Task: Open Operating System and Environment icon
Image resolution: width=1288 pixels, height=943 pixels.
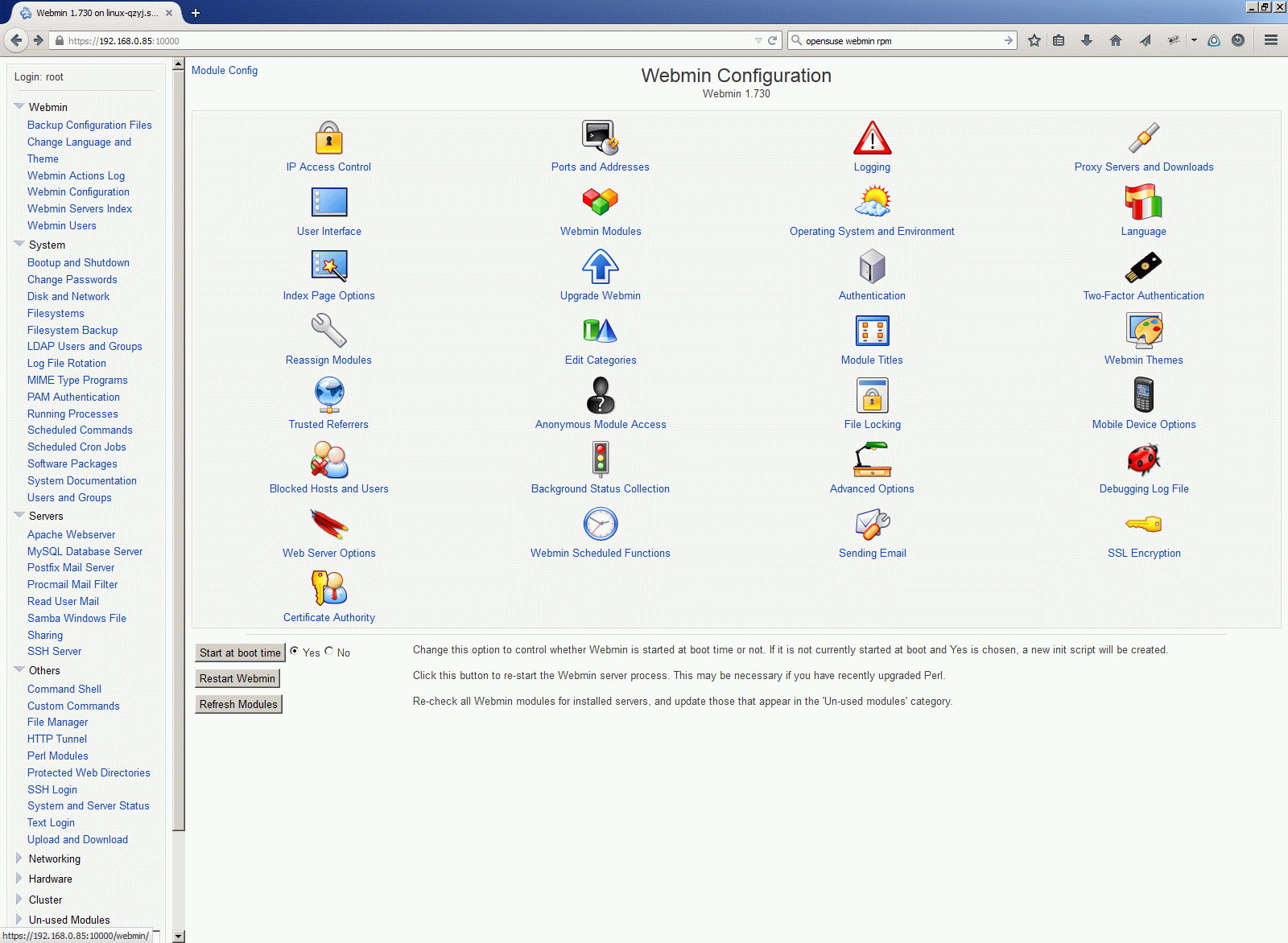Action: [872, 202]
